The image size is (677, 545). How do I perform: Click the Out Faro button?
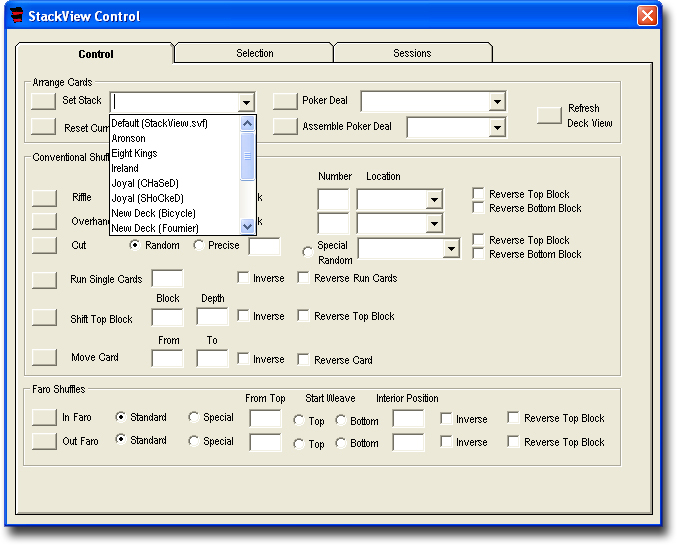(44, 441)
